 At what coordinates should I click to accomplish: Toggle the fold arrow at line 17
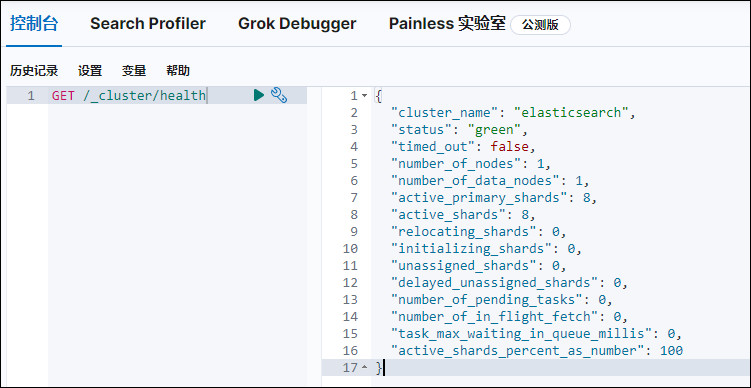point(364,367)
